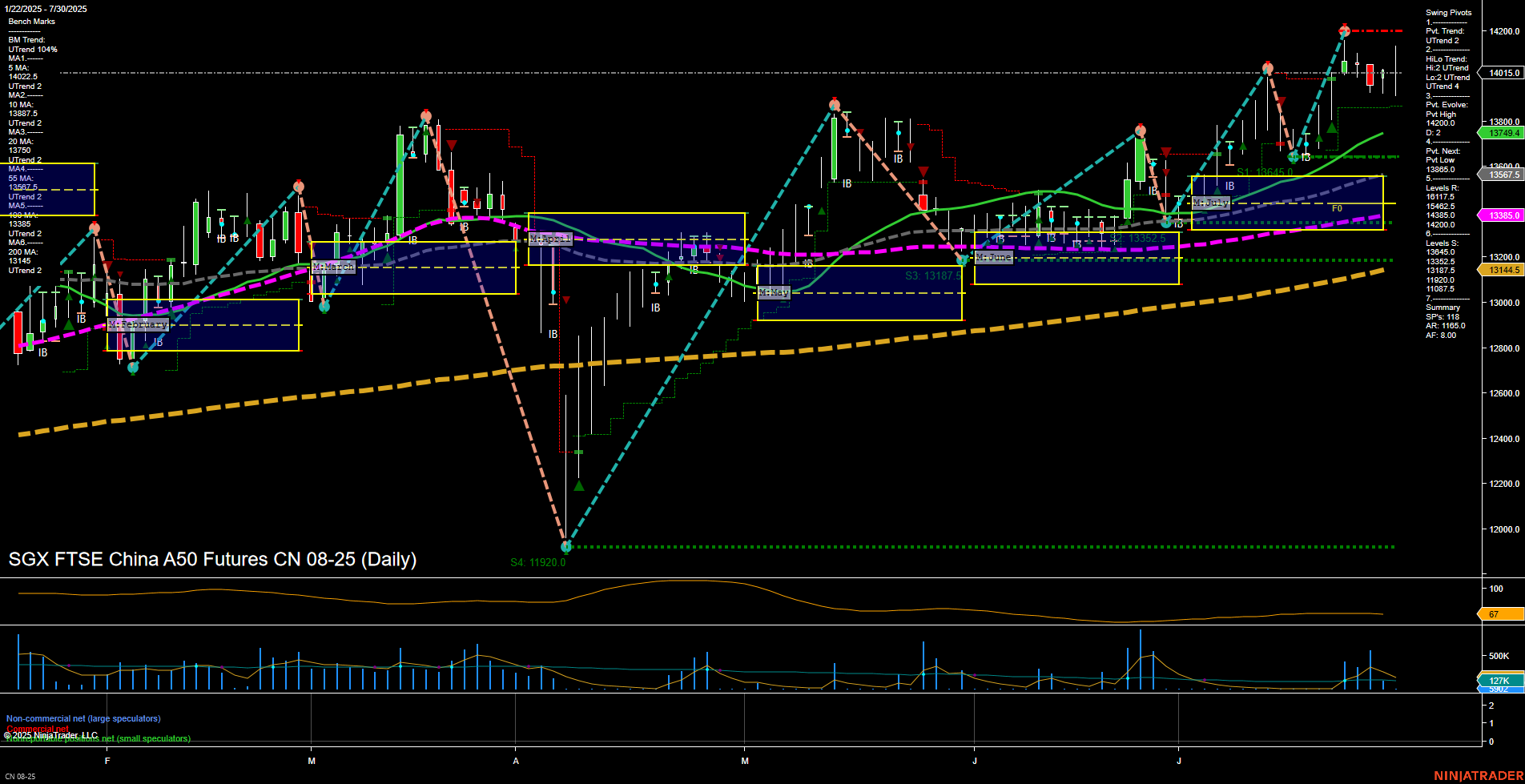
Task: Click the Nonreportable positions net (small speculators) legend
Action: coord(99,738)
